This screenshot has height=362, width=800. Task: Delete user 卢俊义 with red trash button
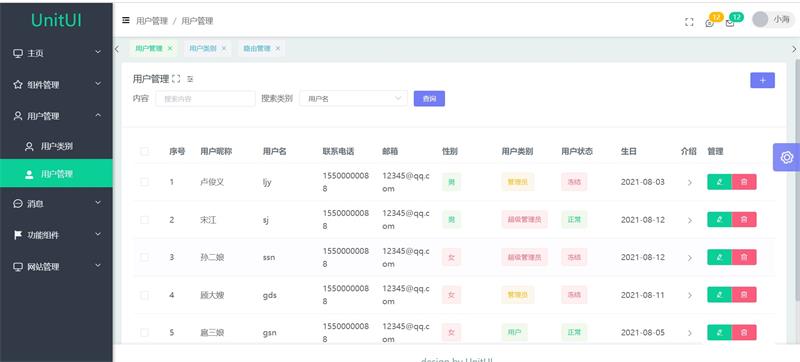click(744, 182)
